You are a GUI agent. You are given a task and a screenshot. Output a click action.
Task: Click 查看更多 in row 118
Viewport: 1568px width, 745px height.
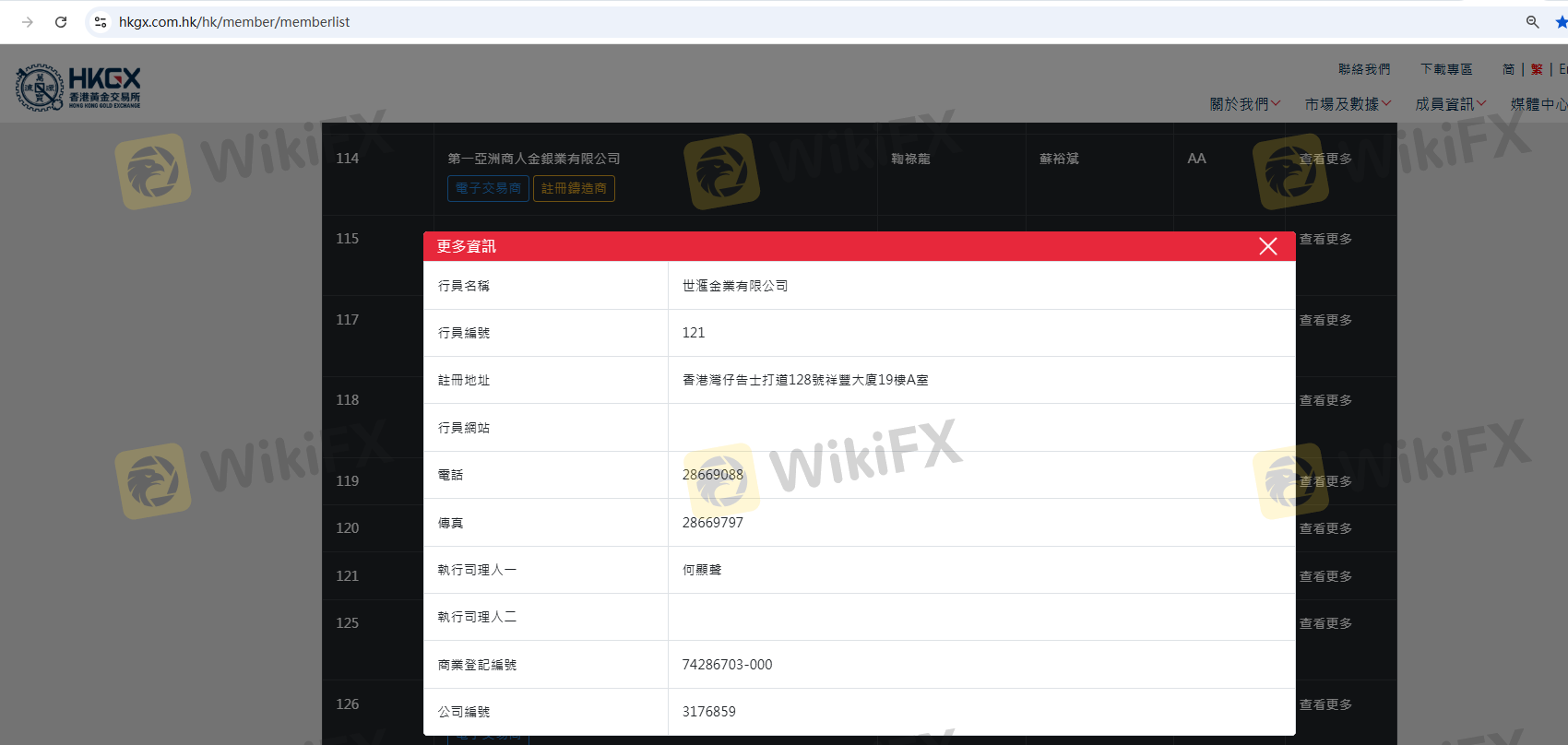1325,400
